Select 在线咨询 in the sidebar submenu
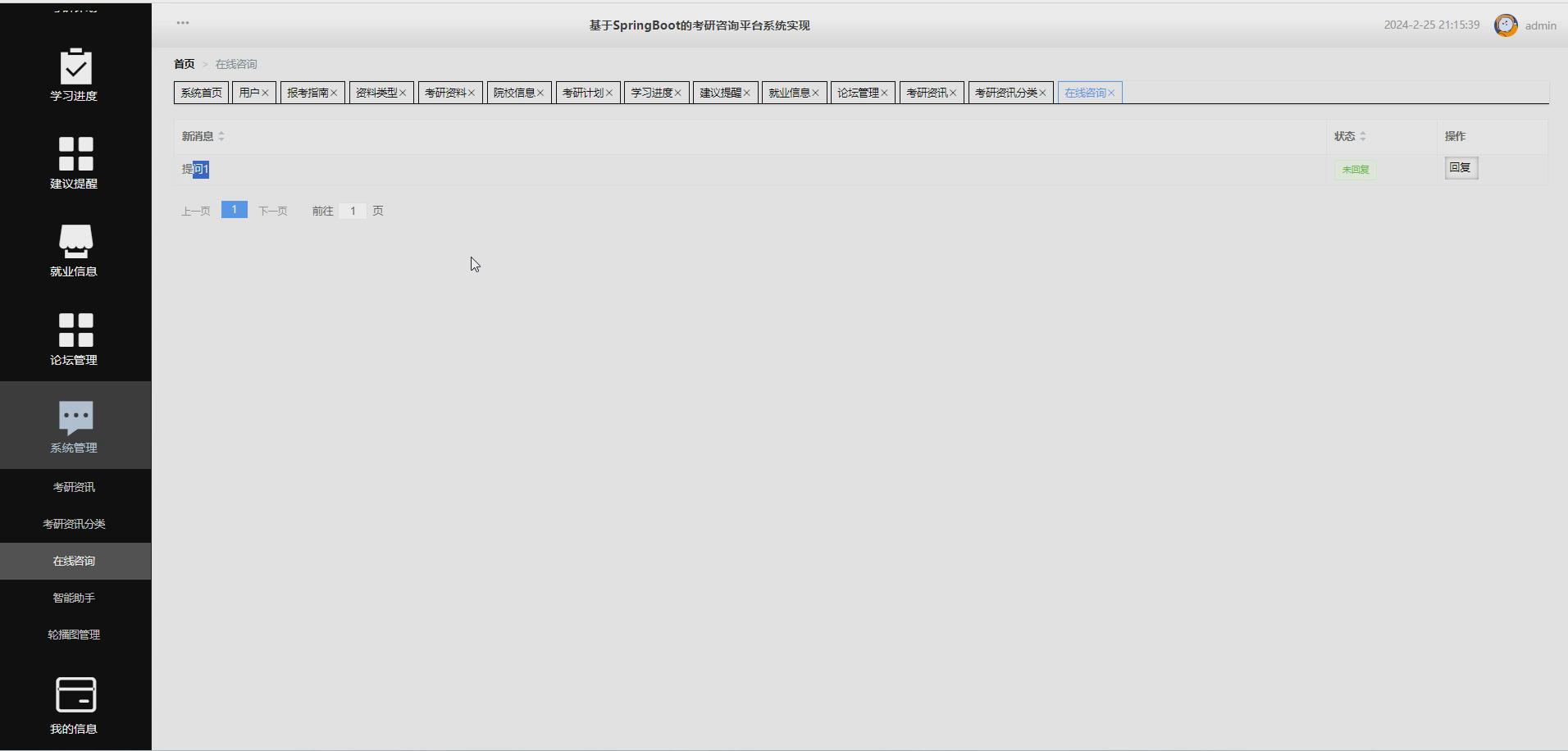The width and height of the screenshot is (1568, 751). pos(75,561)
